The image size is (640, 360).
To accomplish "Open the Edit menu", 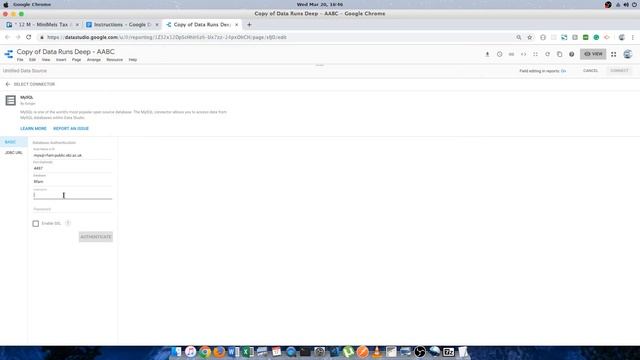I will 32,60.
